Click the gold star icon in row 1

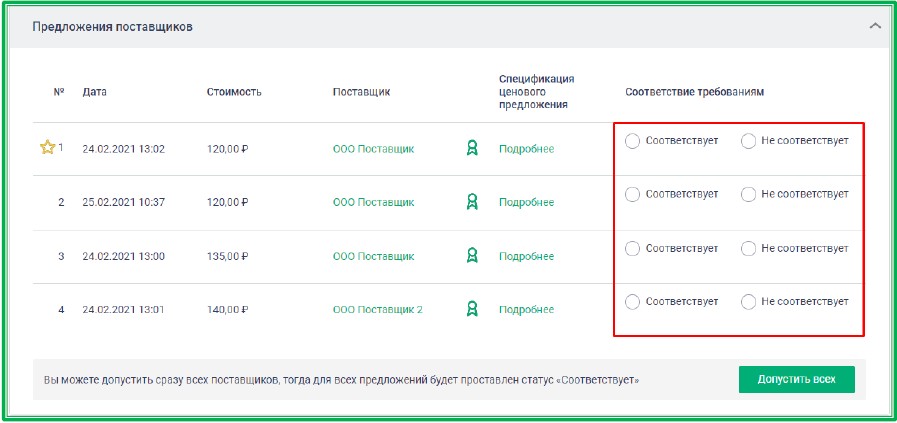click(x=46, y=148)
